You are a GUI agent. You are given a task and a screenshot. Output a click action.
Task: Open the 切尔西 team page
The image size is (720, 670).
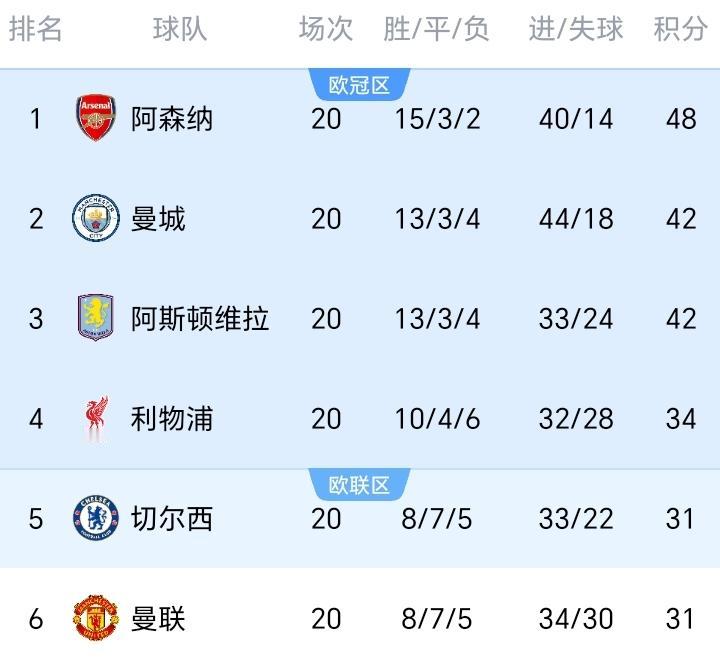click(172, 519)
